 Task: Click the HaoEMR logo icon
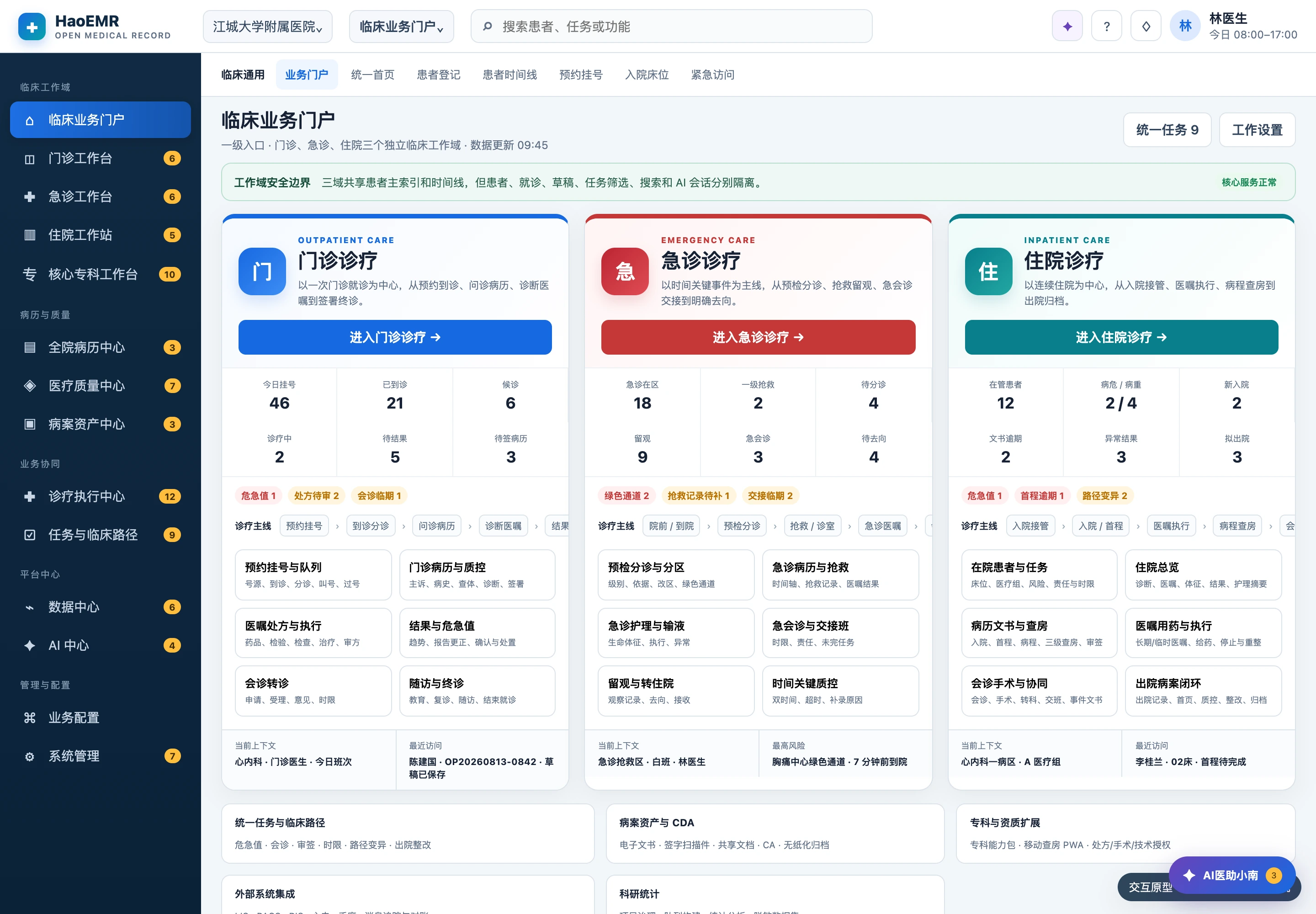click(32, 27)
